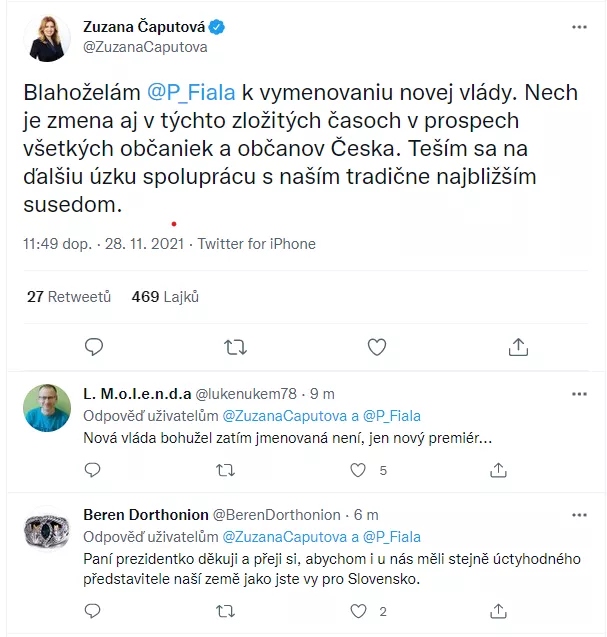Share Beren Dorthonion's reply

[493, 610]
